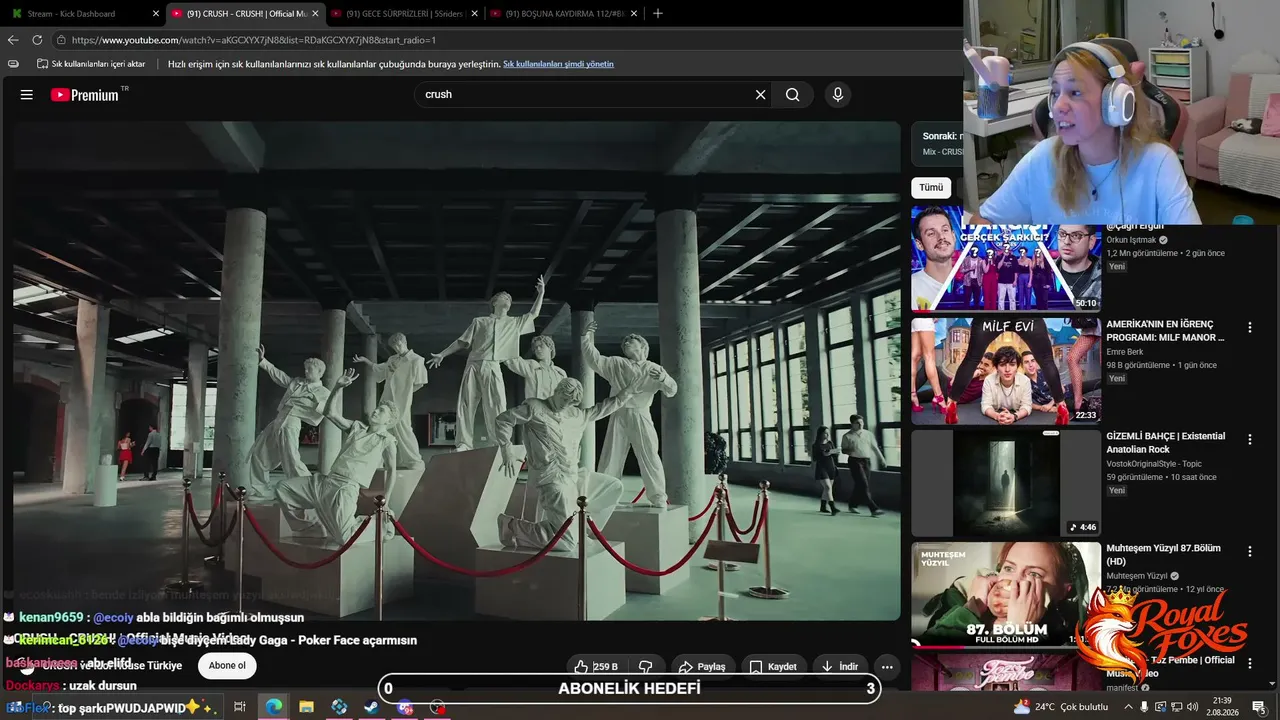Image resolution: width=1280 pixels, height=720 pixels.
Task: Close the CRUSH - CRUSH! tab
Action: tap(315, 14)
